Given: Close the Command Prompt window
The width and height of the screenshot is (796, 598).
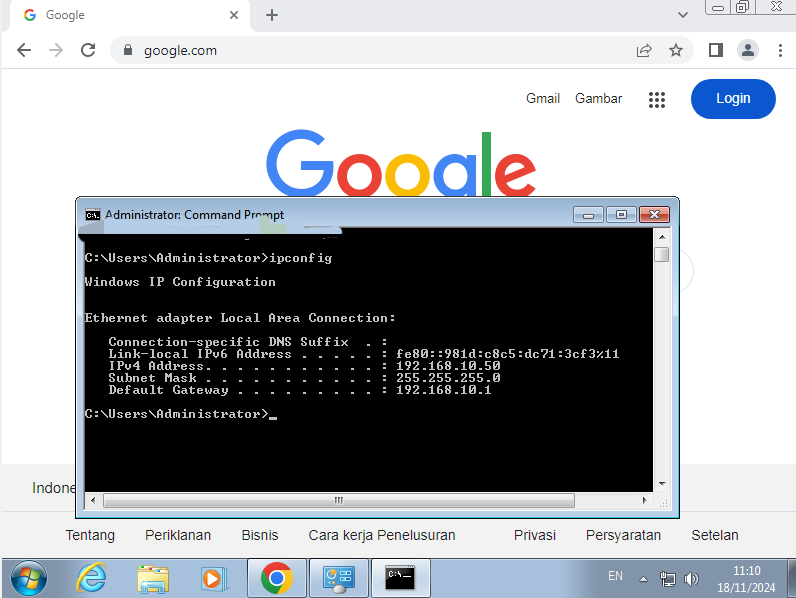Looking at the screenshot, I should (654, 215).
